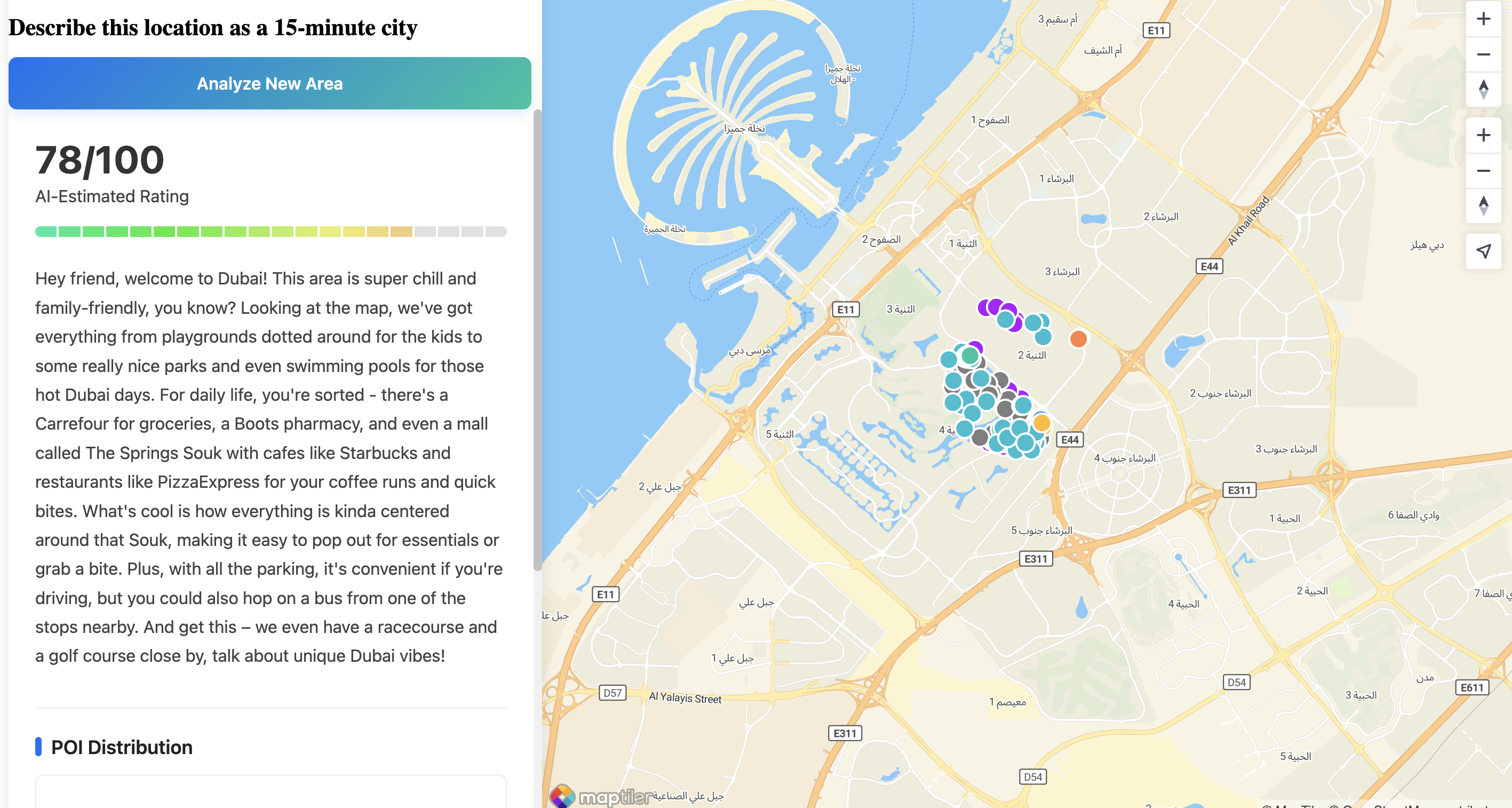Zoom in using the upper plus control
Image resolution: width=1512 pixels, height=808 pixels.
pyautogui.click(x=1483, y=19)
